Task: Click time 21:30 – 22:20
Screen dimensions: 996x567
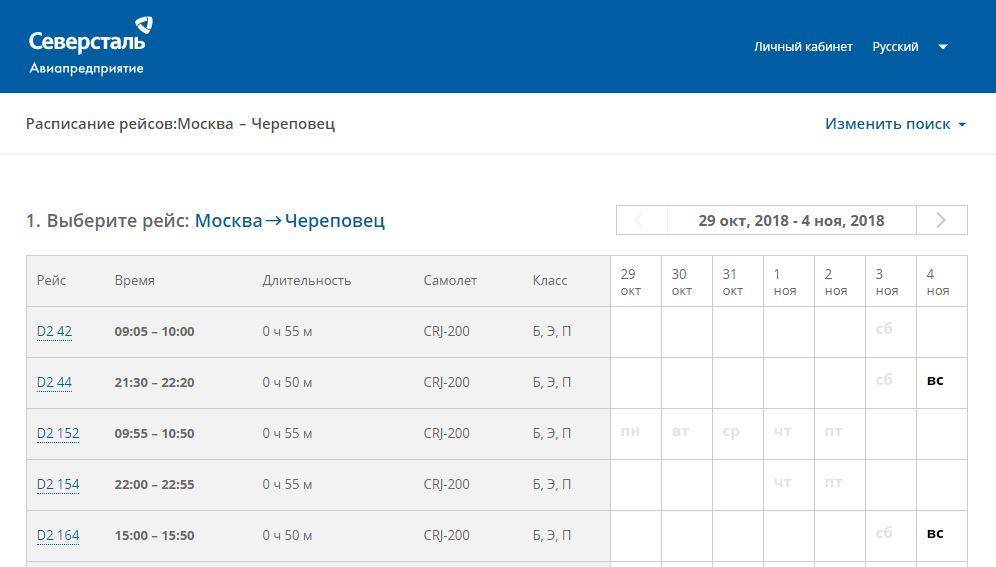Action: point(154,382)
